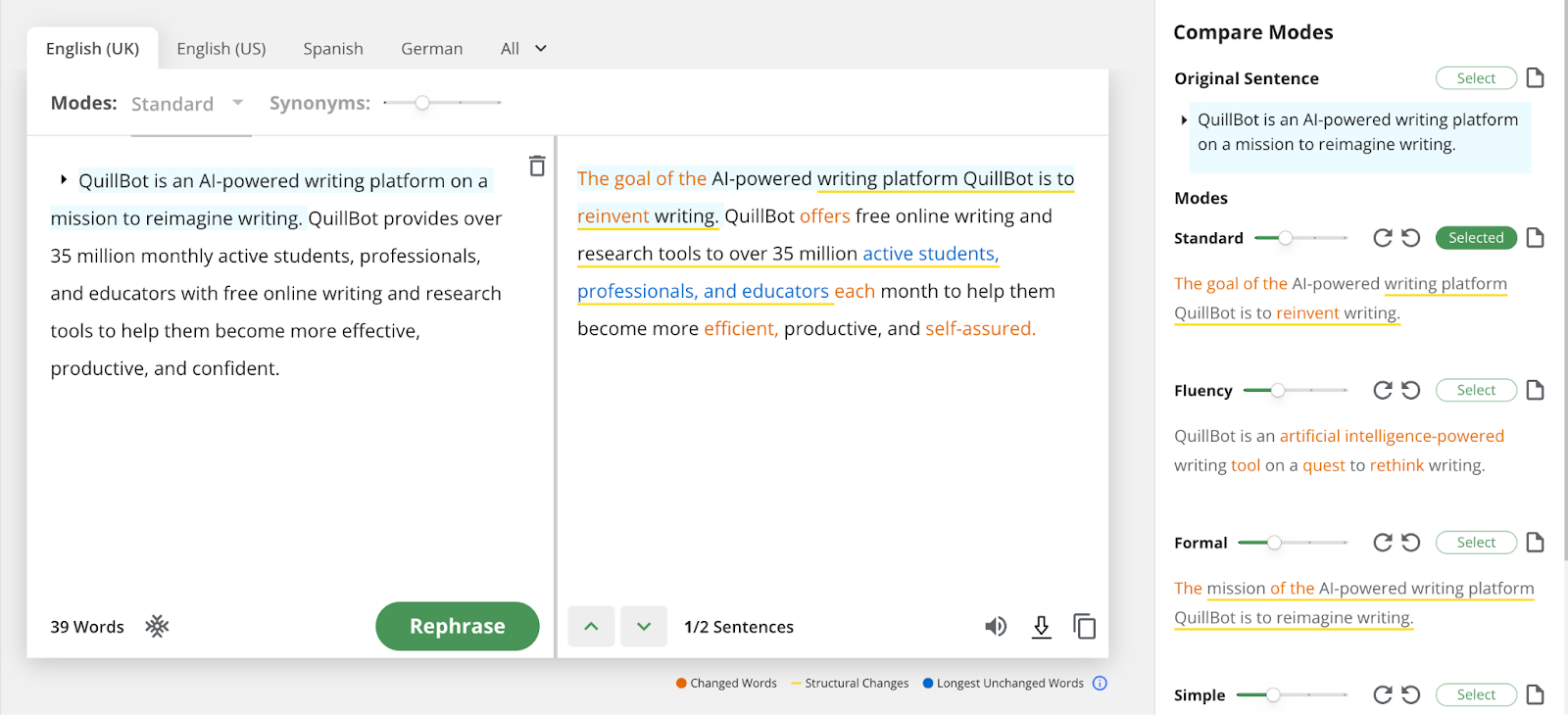Go to next sentence with down arrow
Viewport: 1568px width, 715px height.
(x=644, y=627)
